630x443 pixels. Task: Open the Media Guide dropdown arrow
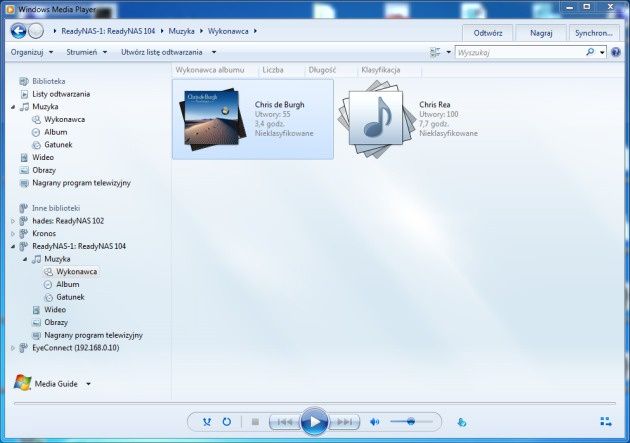(x=88, y=384)
